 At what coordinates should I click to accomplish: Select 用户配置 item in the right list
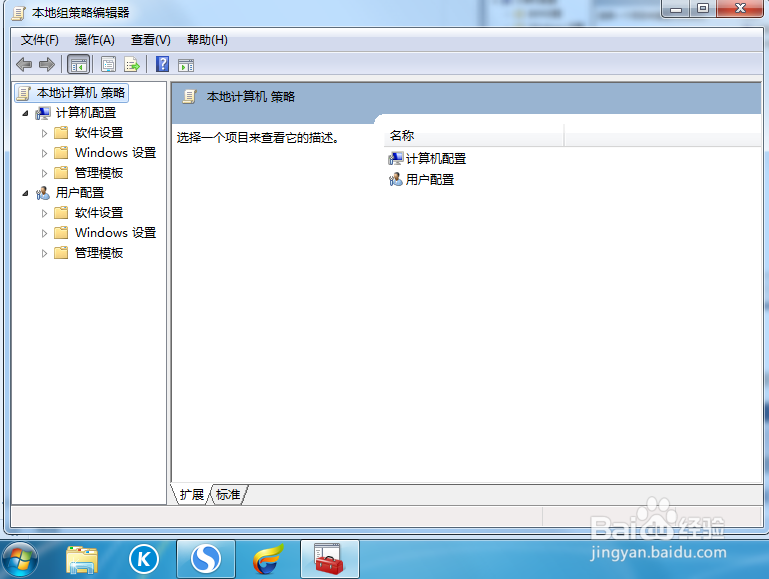point(421,179)
